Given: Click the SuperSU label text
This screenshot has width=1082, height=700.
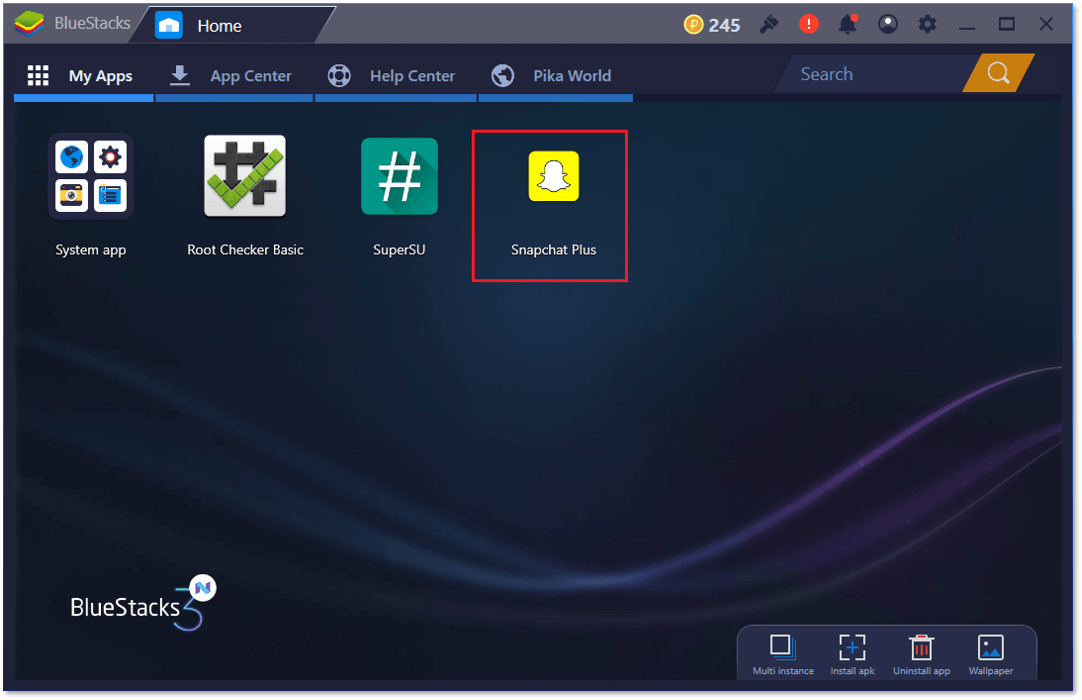Looking at the screenshot, I should (400, 250).
